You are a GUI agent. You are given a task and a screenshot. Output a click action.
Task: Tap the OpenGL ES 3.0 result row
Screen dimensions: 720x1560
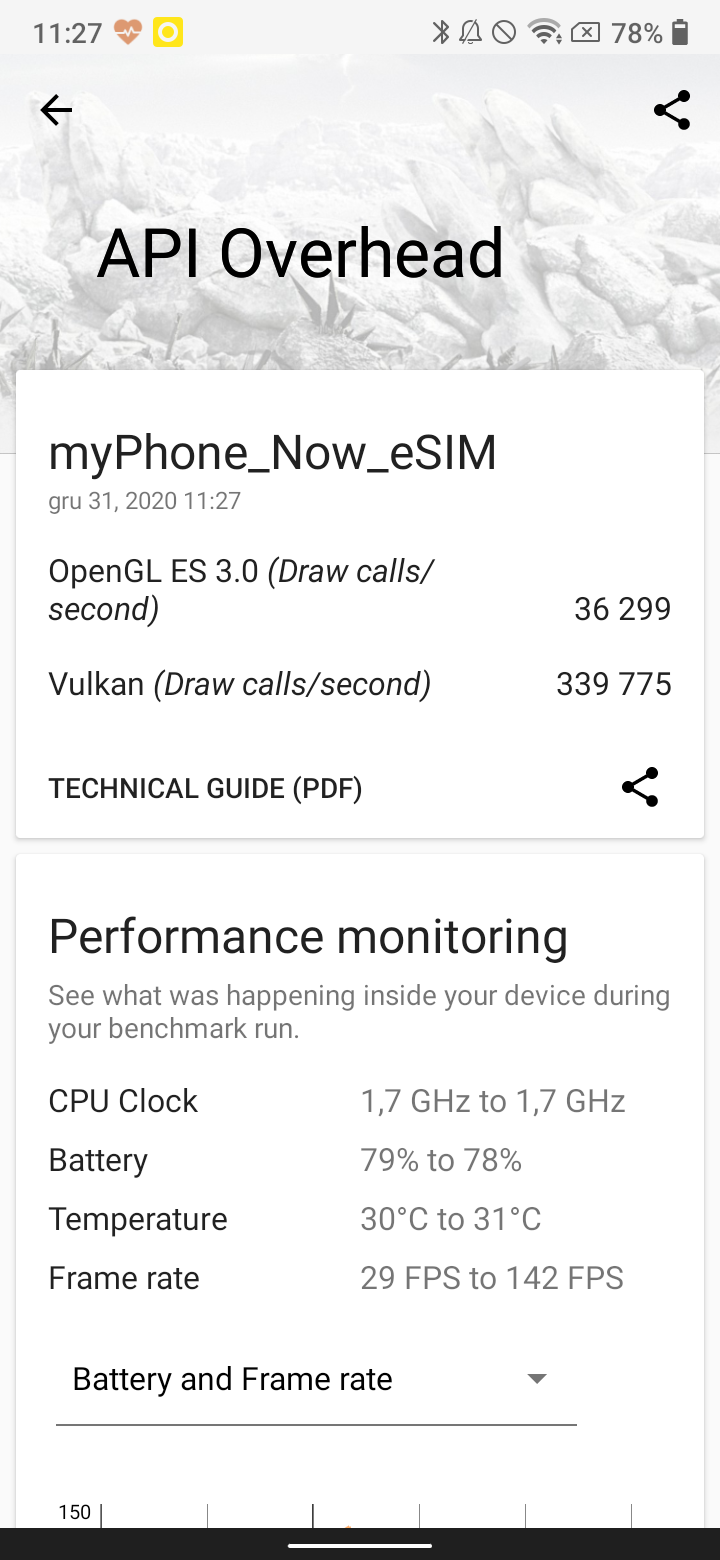(360, 590)
